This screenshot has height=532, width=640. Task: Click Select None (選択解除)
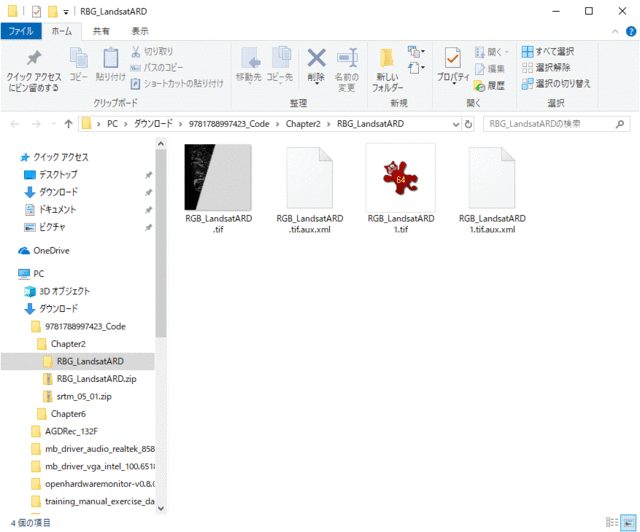pyautogui.click(x=546, y=67)
